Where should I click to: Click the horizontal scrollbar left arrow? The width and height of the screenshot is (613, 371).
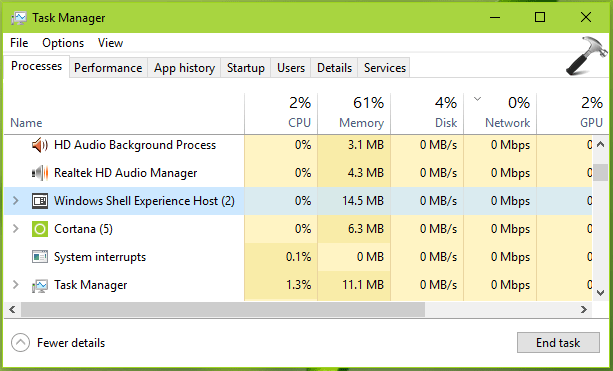click(x=12, y=310)
